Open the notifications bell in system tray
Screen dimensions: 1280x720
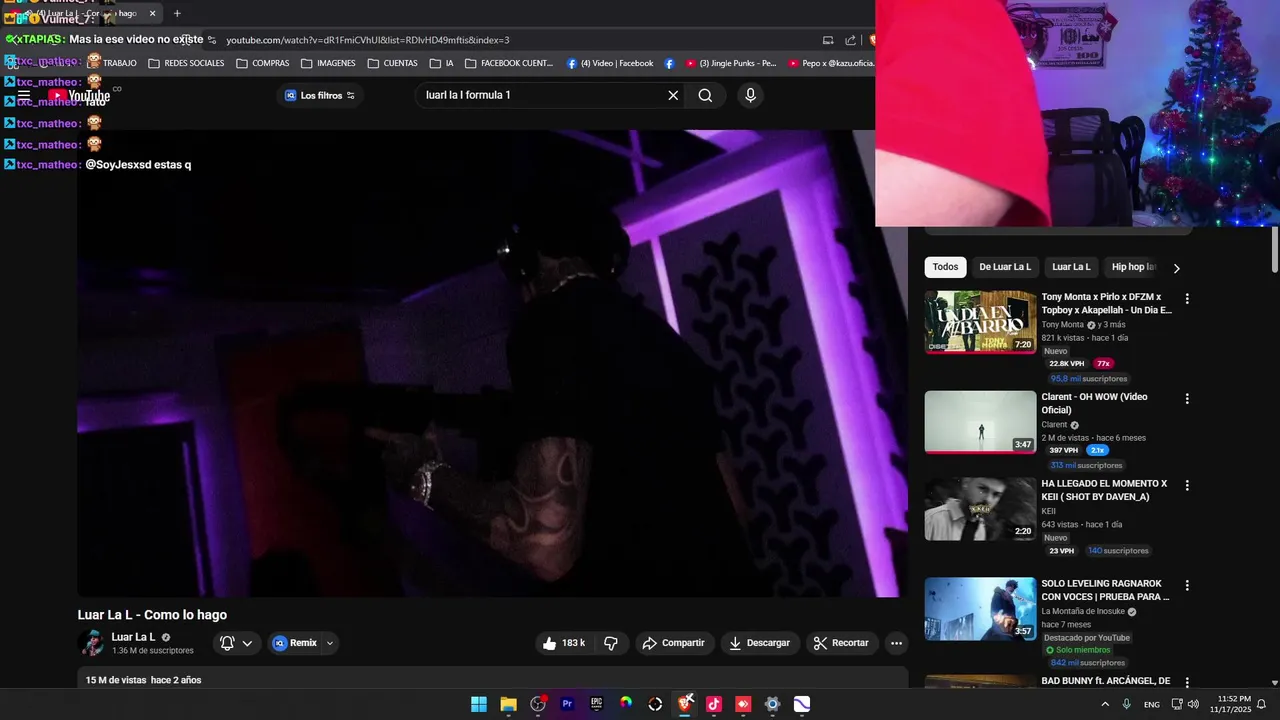click(x=1261, y=704)
